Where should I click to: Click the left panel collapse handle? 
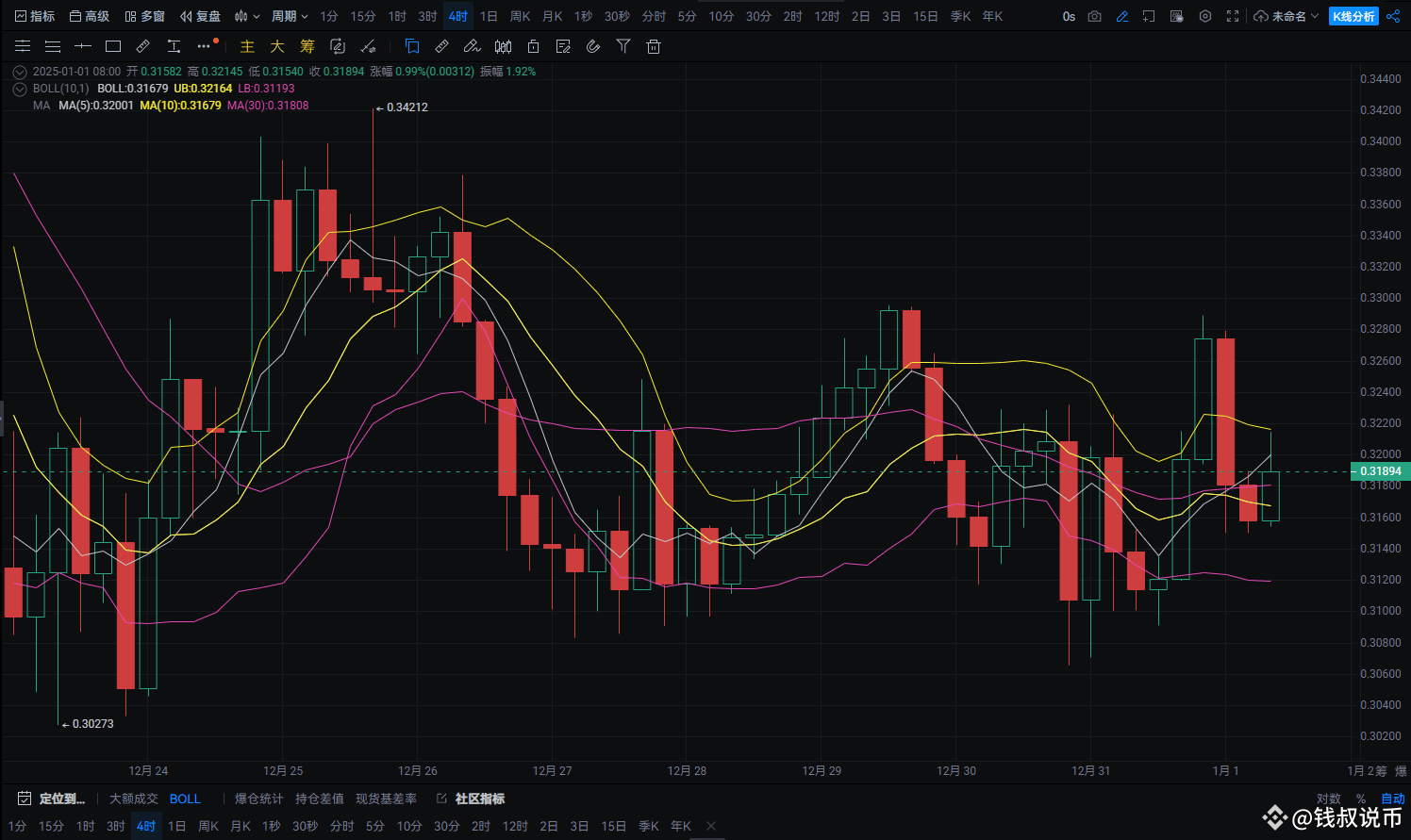2,419
